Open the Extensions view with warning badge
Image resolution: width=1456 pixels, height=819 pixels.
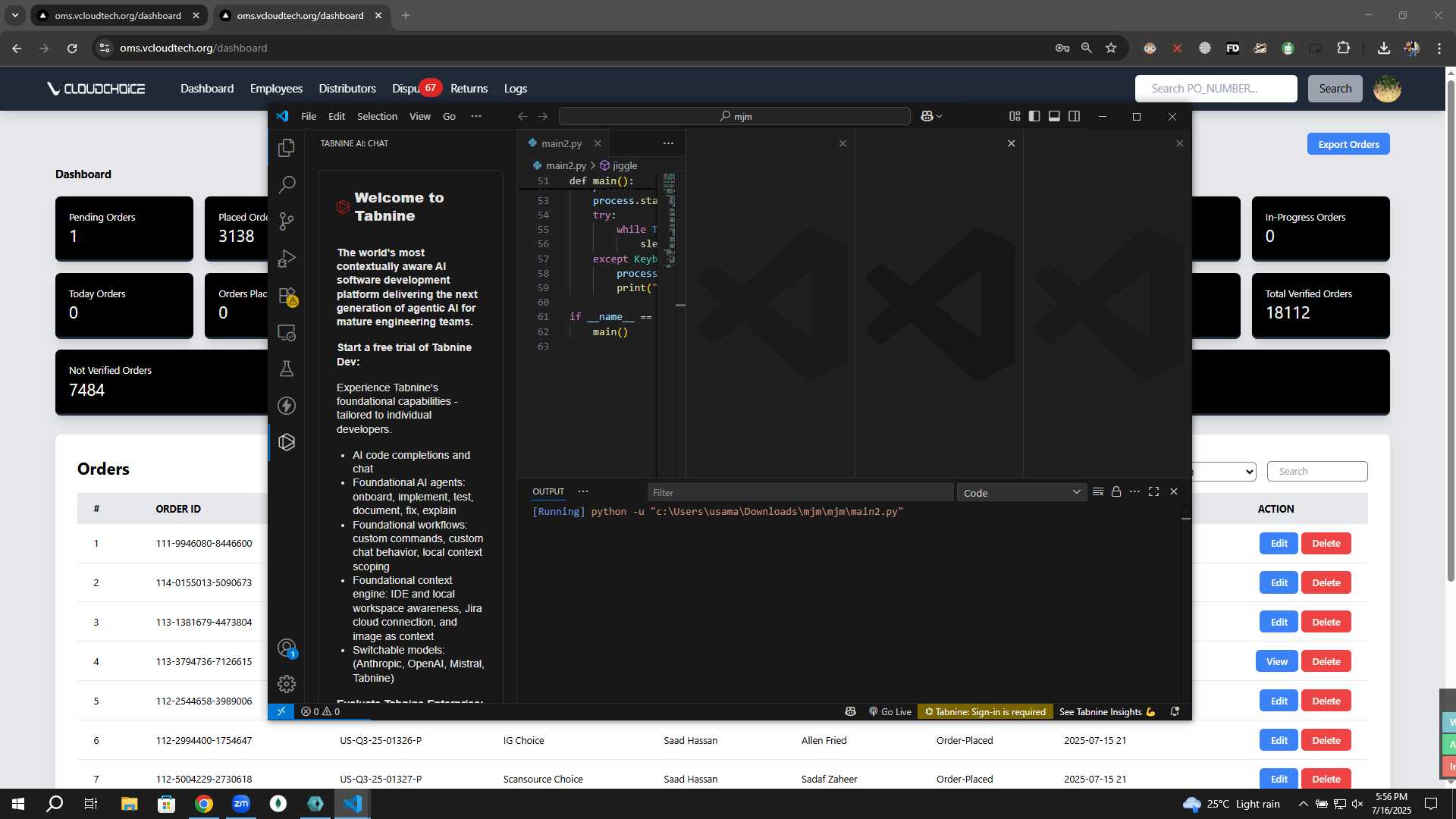coord(287,296)
